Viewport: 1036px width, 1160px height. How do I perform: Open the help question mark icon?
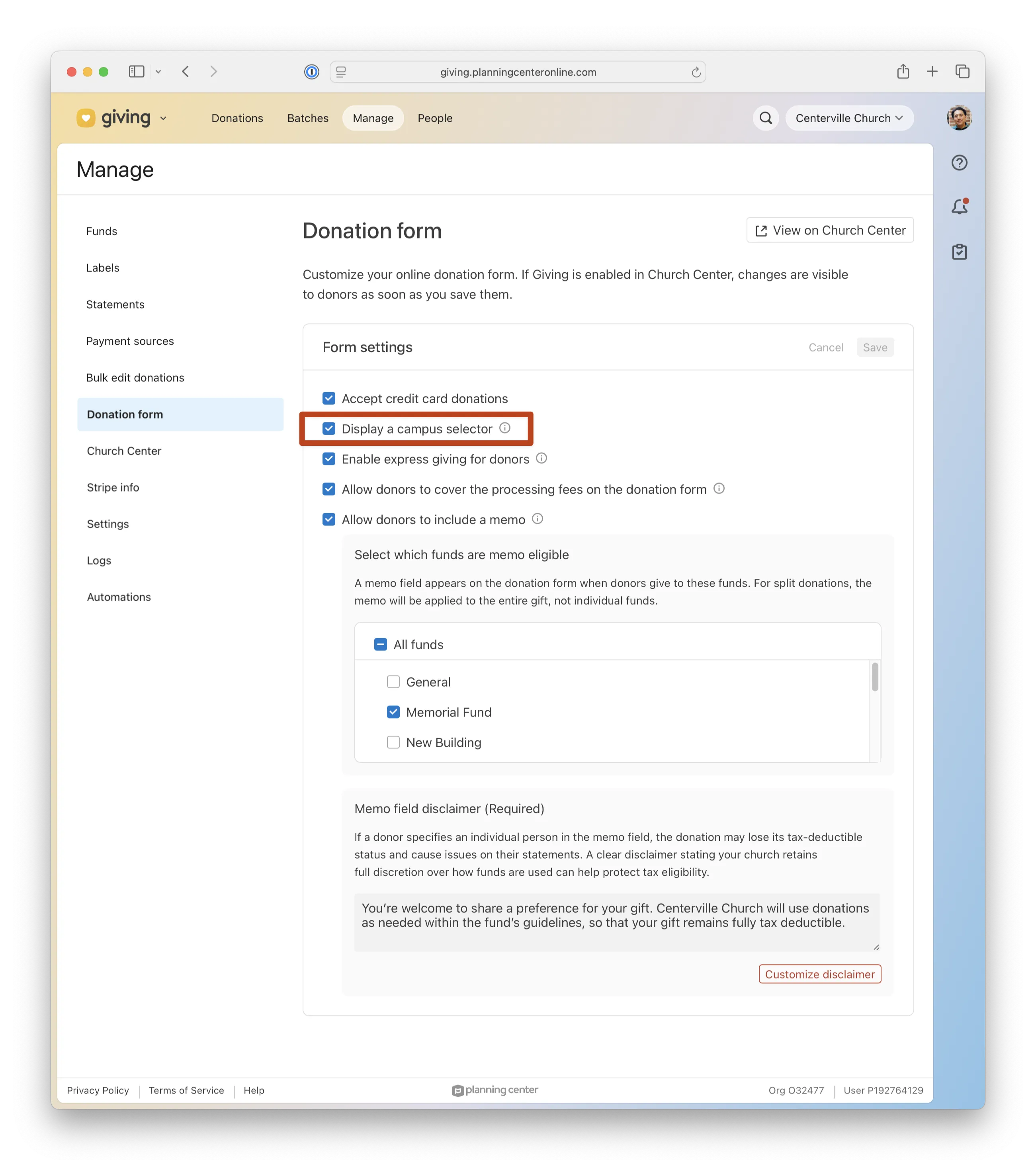[959, 163]
